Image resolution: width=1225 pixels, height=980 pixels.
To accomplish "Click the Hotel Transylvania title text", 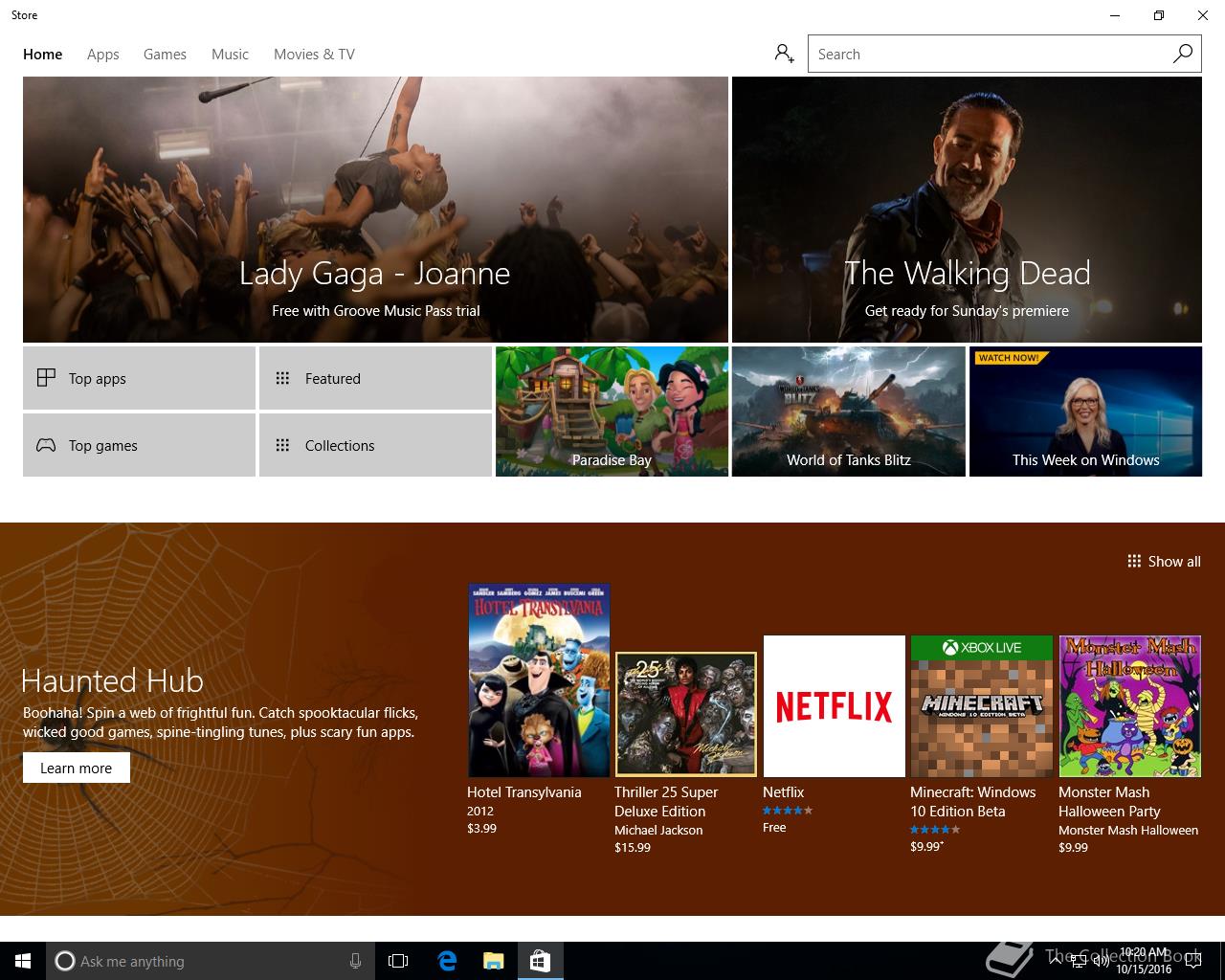I will (x=524, y=792).
